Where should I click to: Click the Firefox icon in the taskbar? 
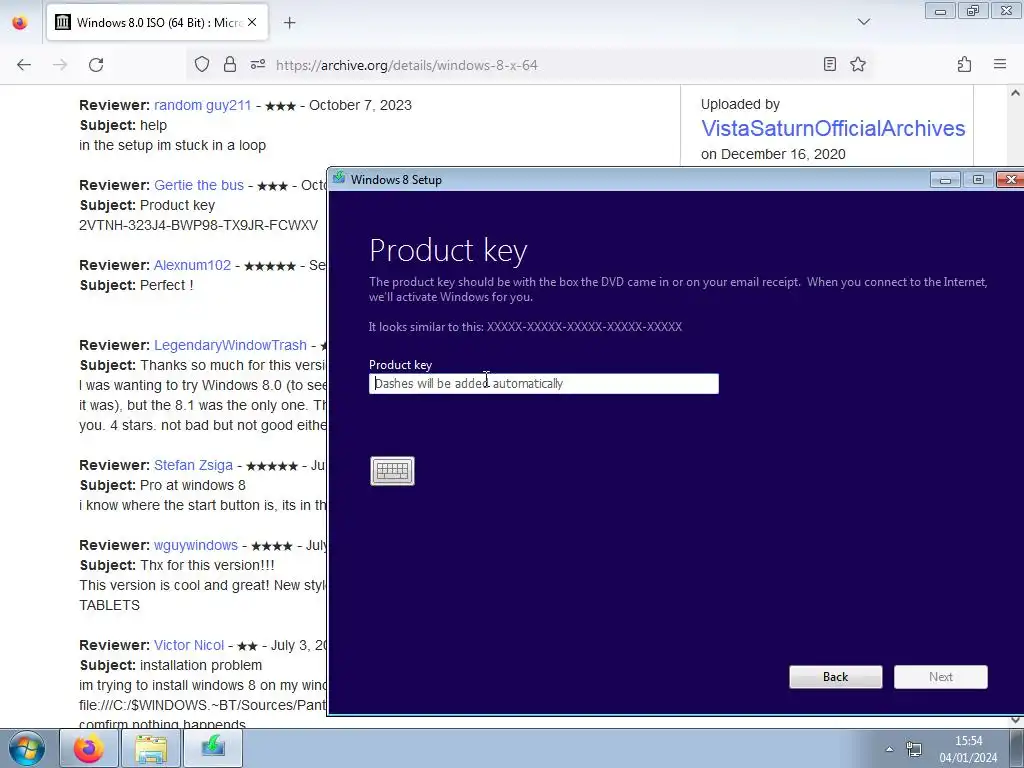(x=89, y=748)
